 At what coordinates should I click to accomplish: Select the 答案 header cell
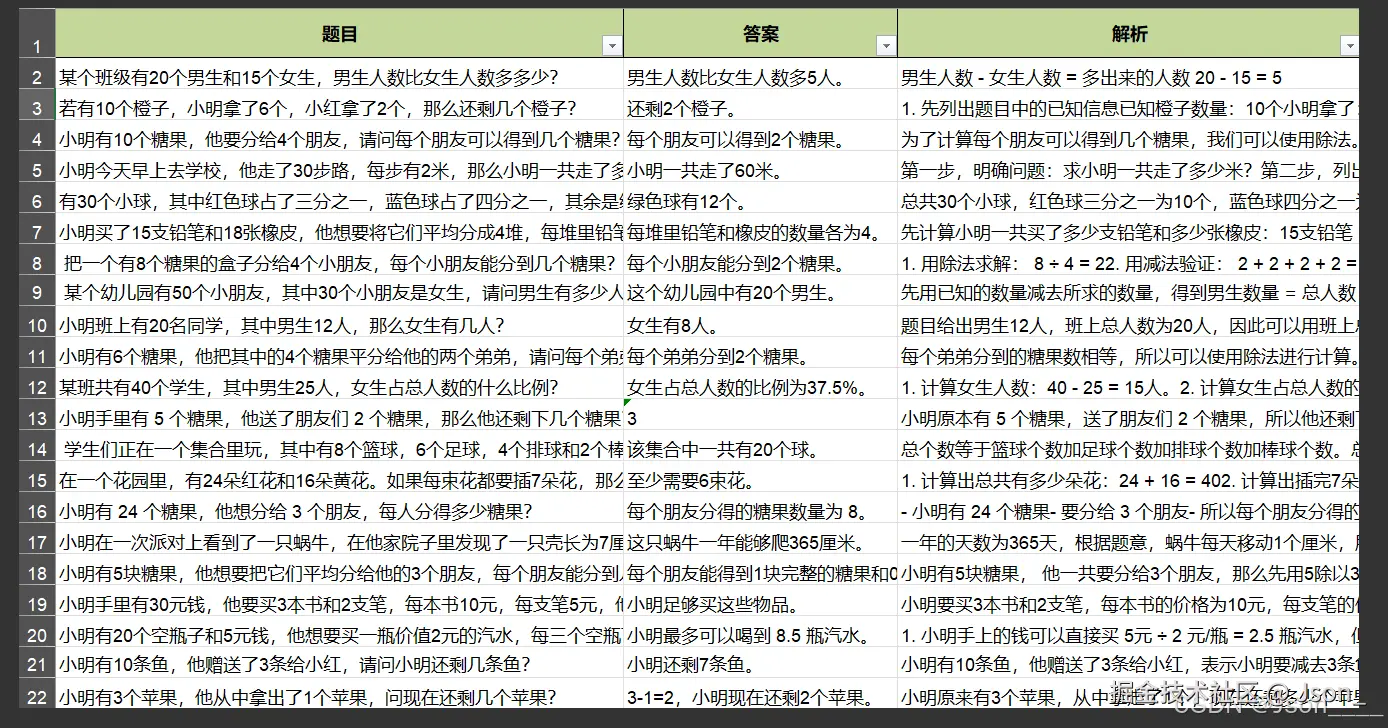760,33
